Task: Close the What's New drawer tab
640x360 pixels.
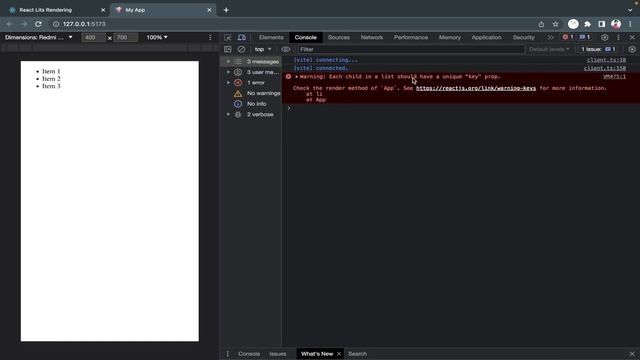Action: 339,354
